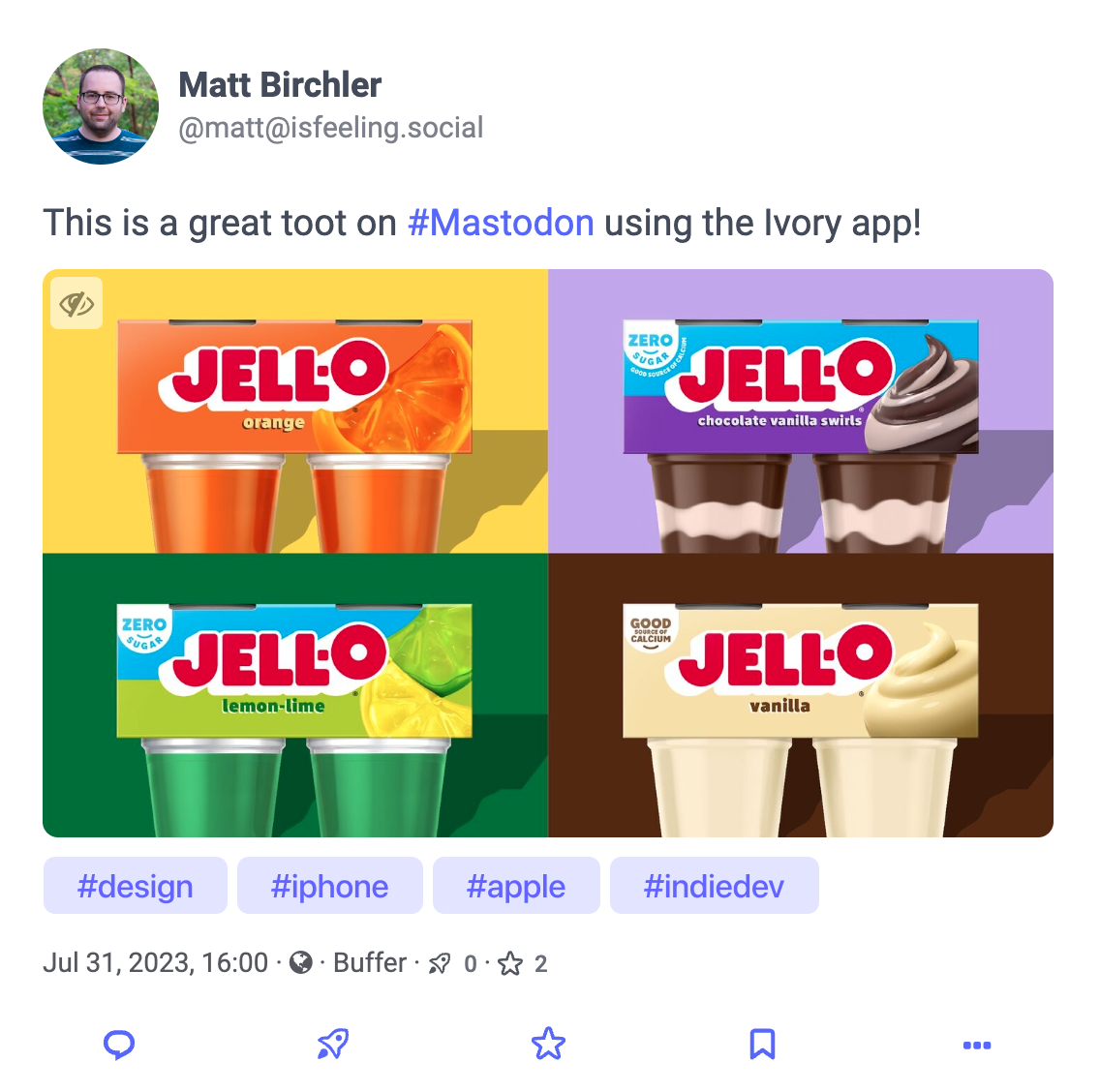Click the favorites count star in the metadata line
The image size is (1100, 1092).
point(510,963)
